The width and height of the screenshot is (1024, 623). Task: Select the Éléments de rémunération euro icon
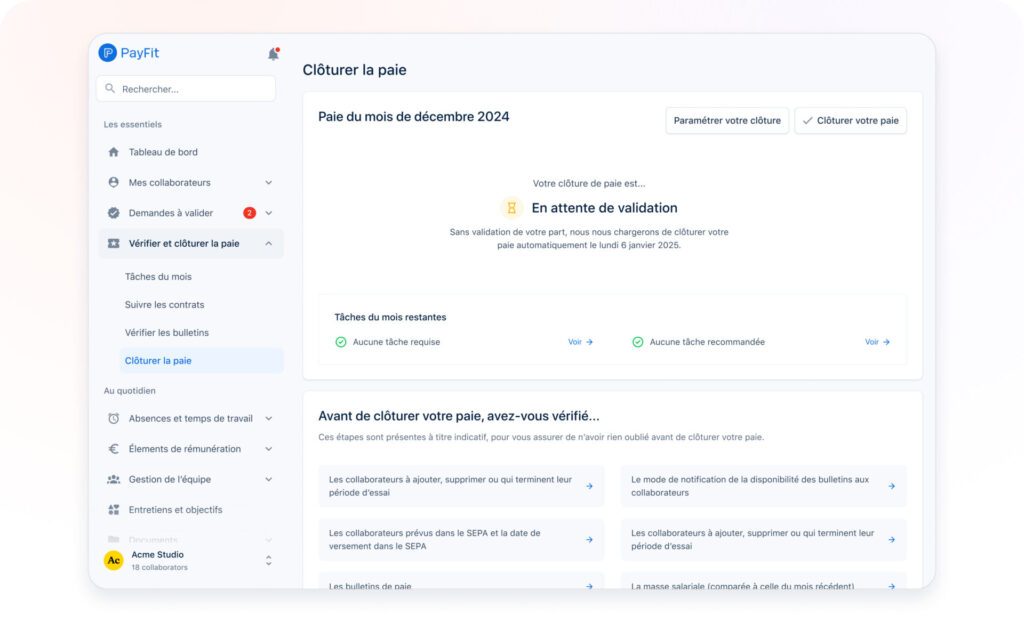coord(112,449)
